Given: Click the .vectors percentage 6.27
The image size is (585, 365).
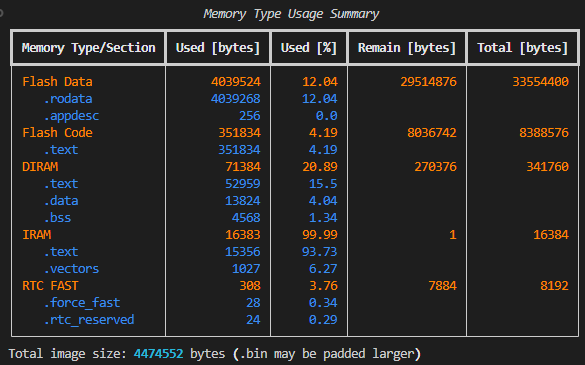Looking at the screenshot, I should 323,269.
